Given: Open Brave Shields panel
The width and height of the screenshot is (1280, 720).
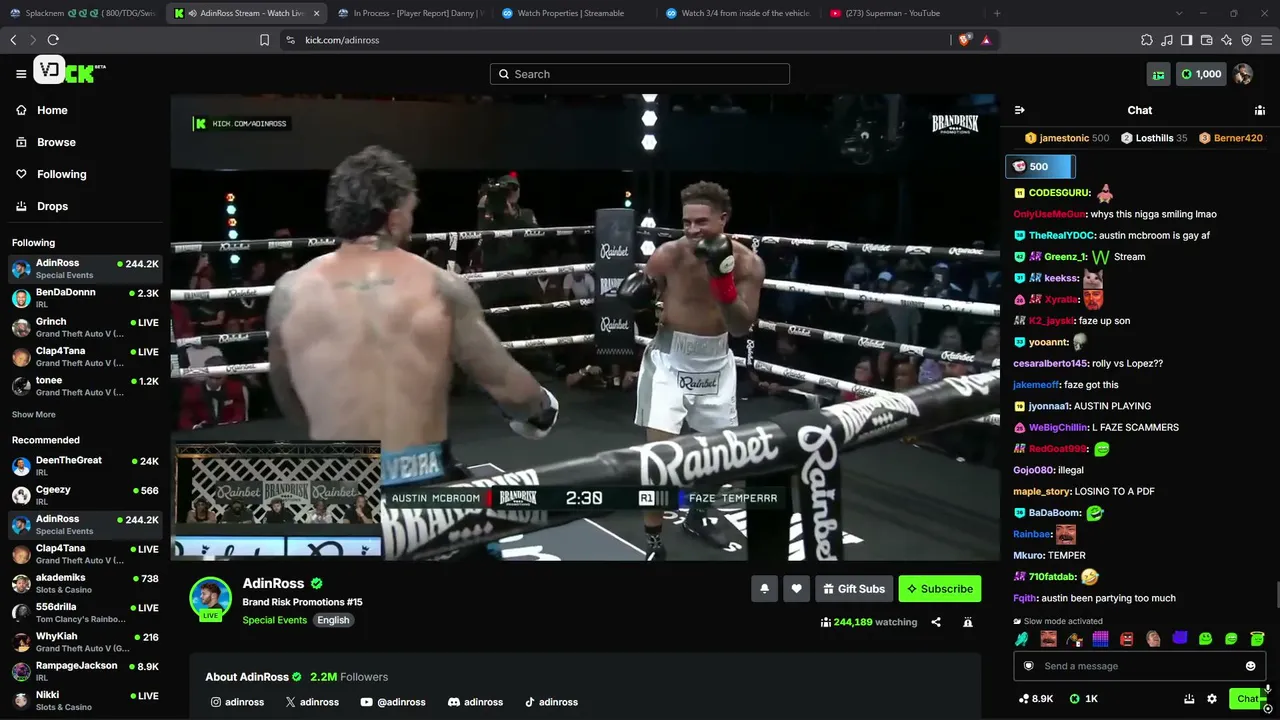Looking at the screenshot, I should [964, 40].
